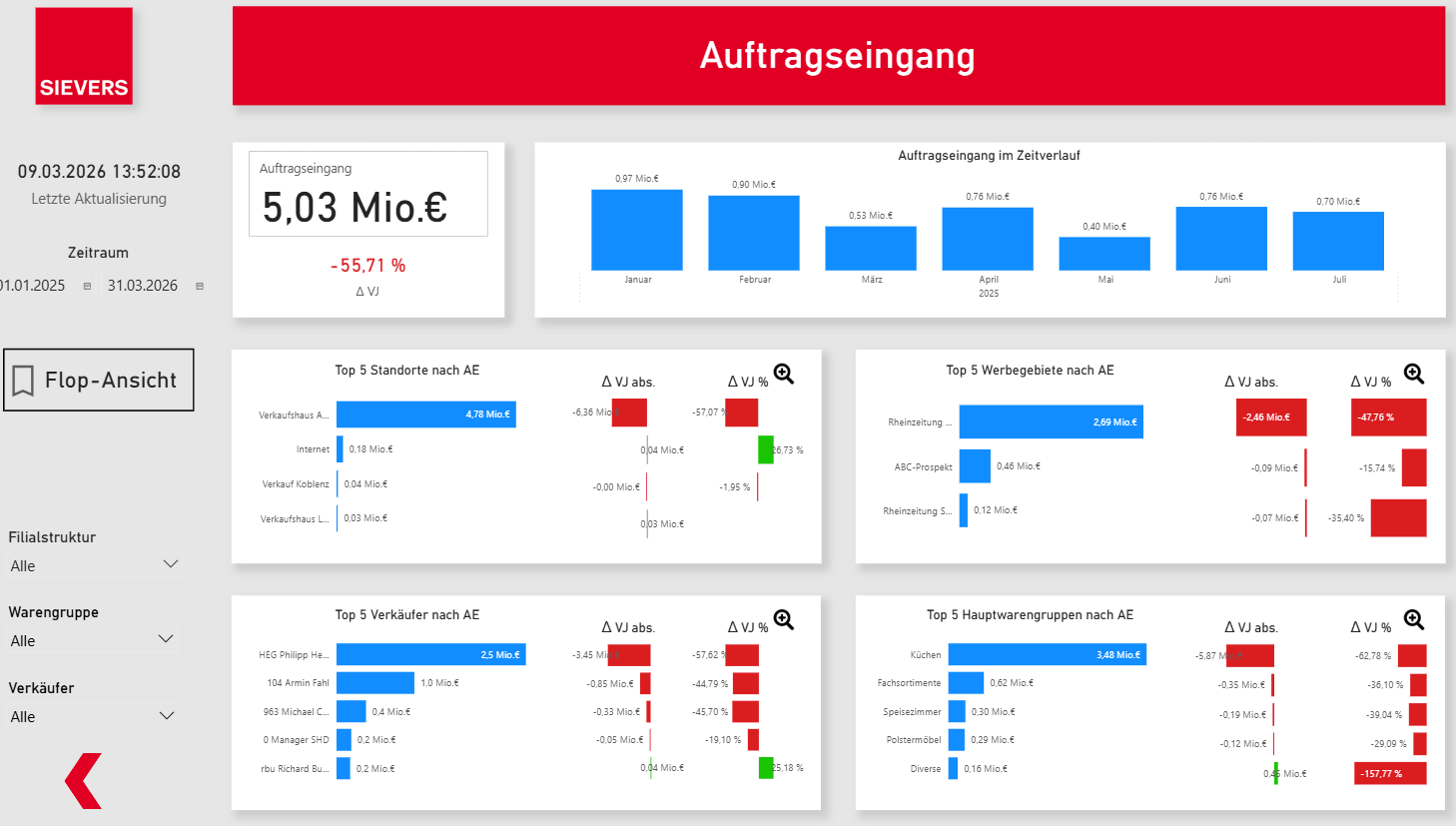
Task: Click the 0 Manager SHD row label
Action: click(x=296, y=740)
